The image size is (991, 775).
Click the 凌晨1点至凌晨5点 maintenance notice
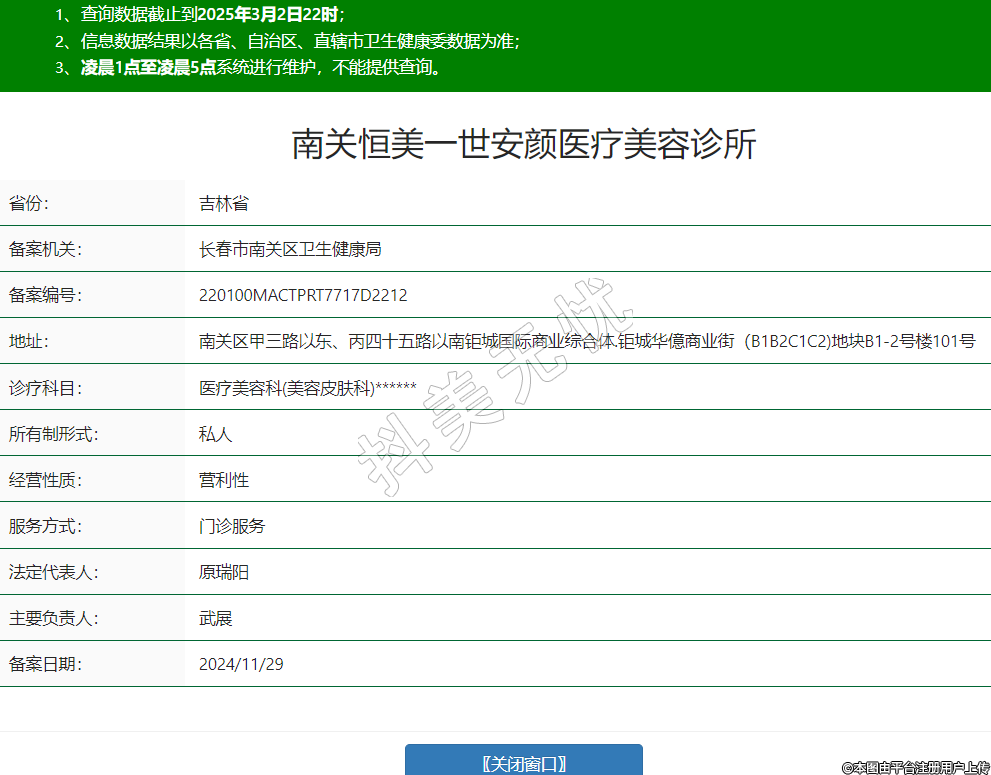click(148, 68)
